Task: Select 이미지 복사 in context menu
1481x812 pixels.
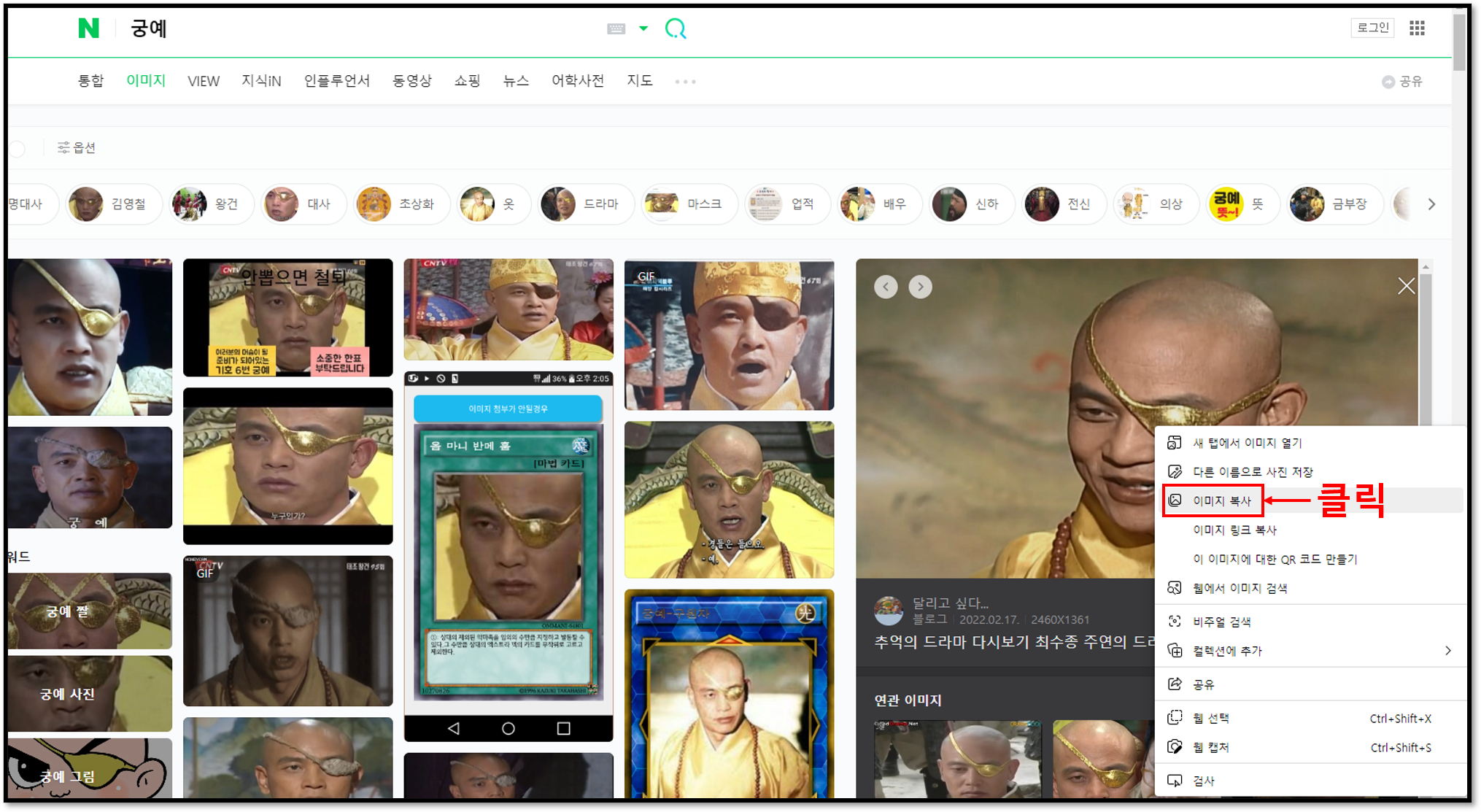Action: [x=1221, y=500]
